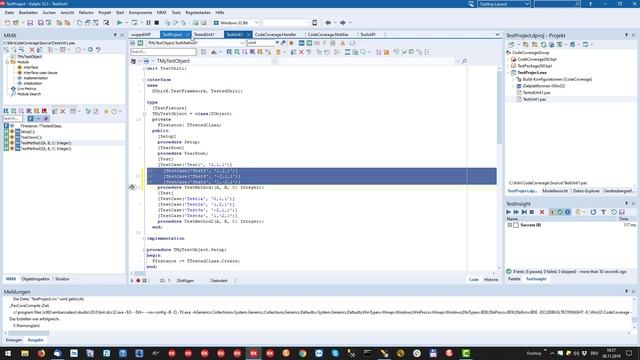Image resolution: width=640 pixels, height=360 pixels.
Task: Click the navigate Back arrow in main toolbar
Action: pos(328,23)
